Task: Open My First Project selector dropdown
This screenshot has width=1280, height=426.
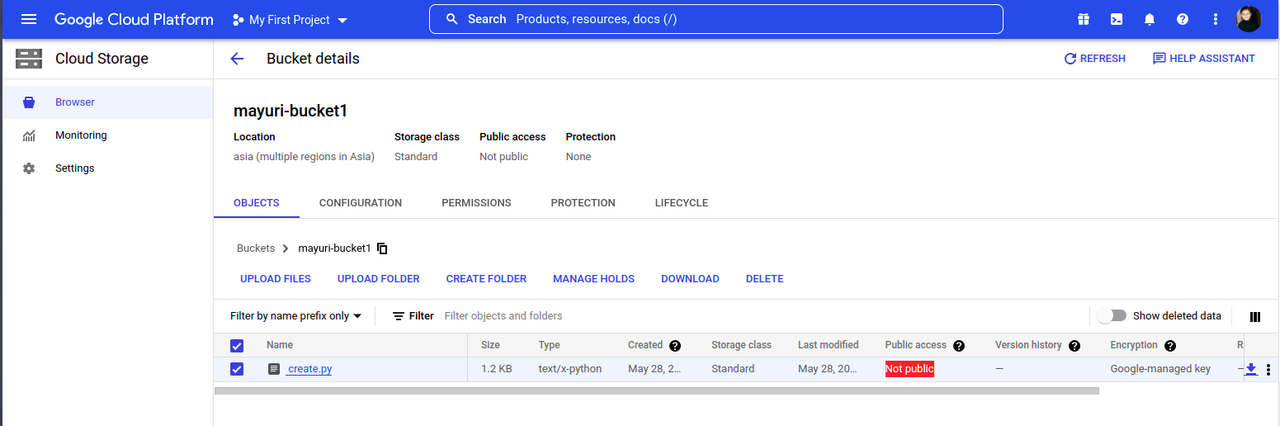Action: 290,20
